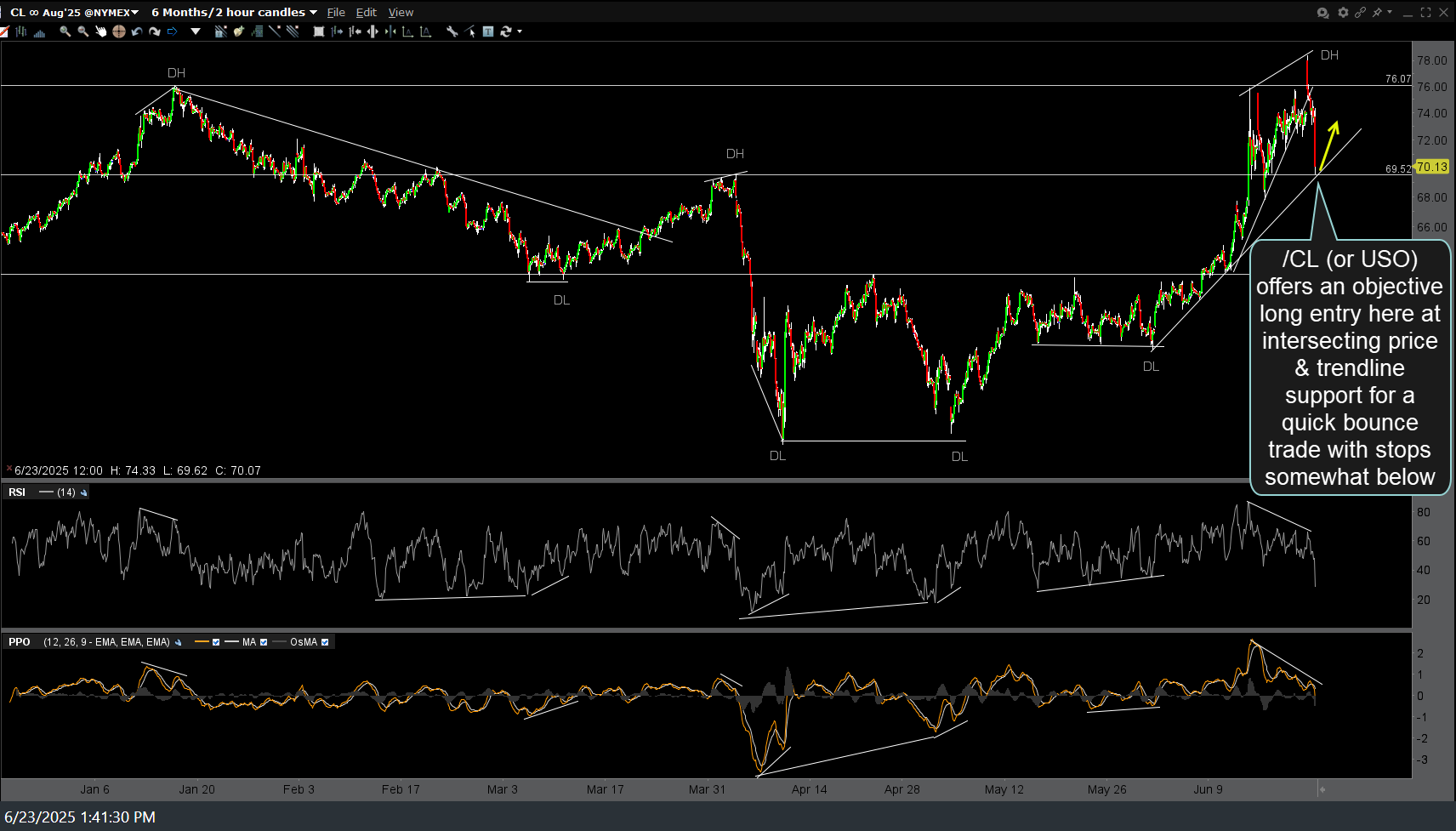Image resolution: width=1456 pixels, height=831 pixels.
Task: Click the chain link icon in title bar
Action: pyautogui.click(x=1360, y=12)
